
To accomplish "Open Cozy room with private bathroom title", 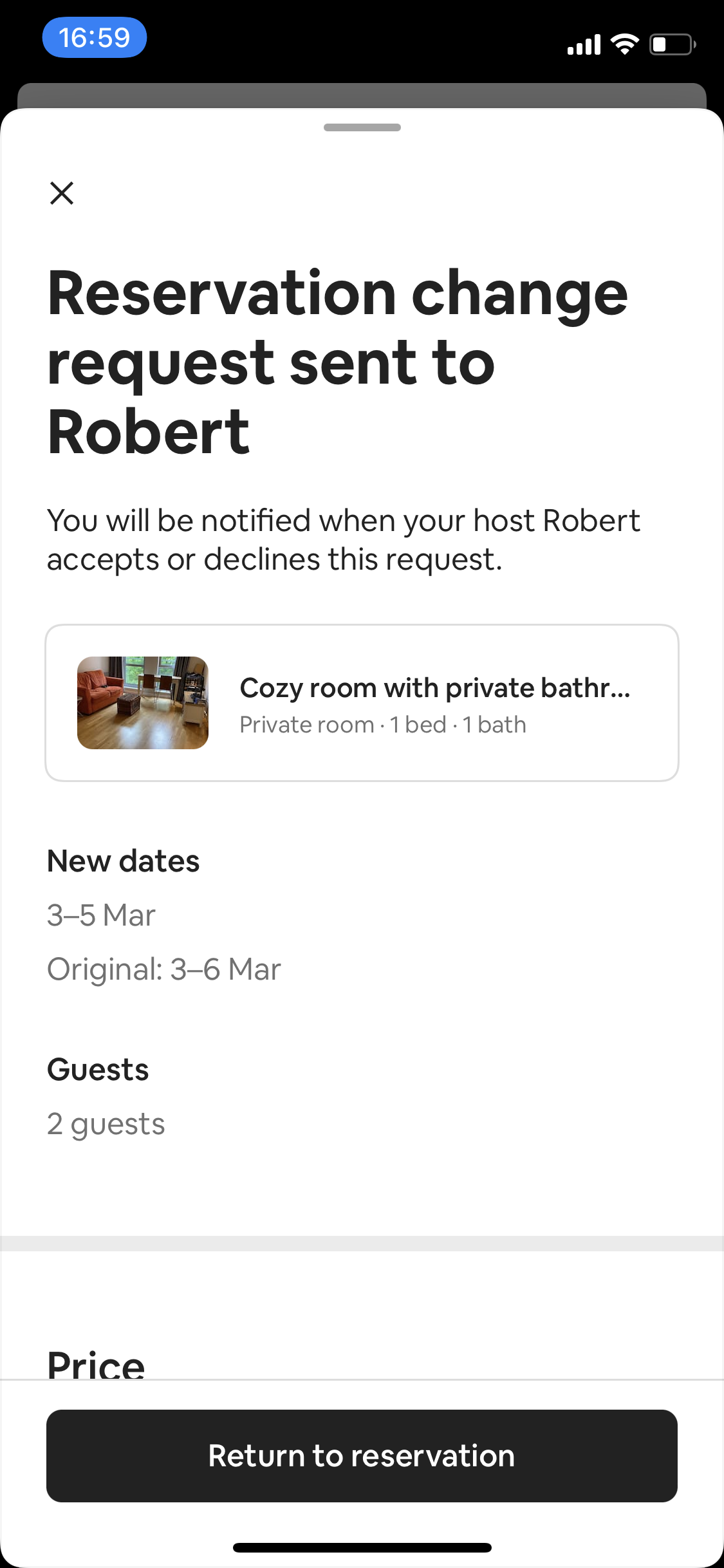I will pyautogui.click(x=435, y=687).
